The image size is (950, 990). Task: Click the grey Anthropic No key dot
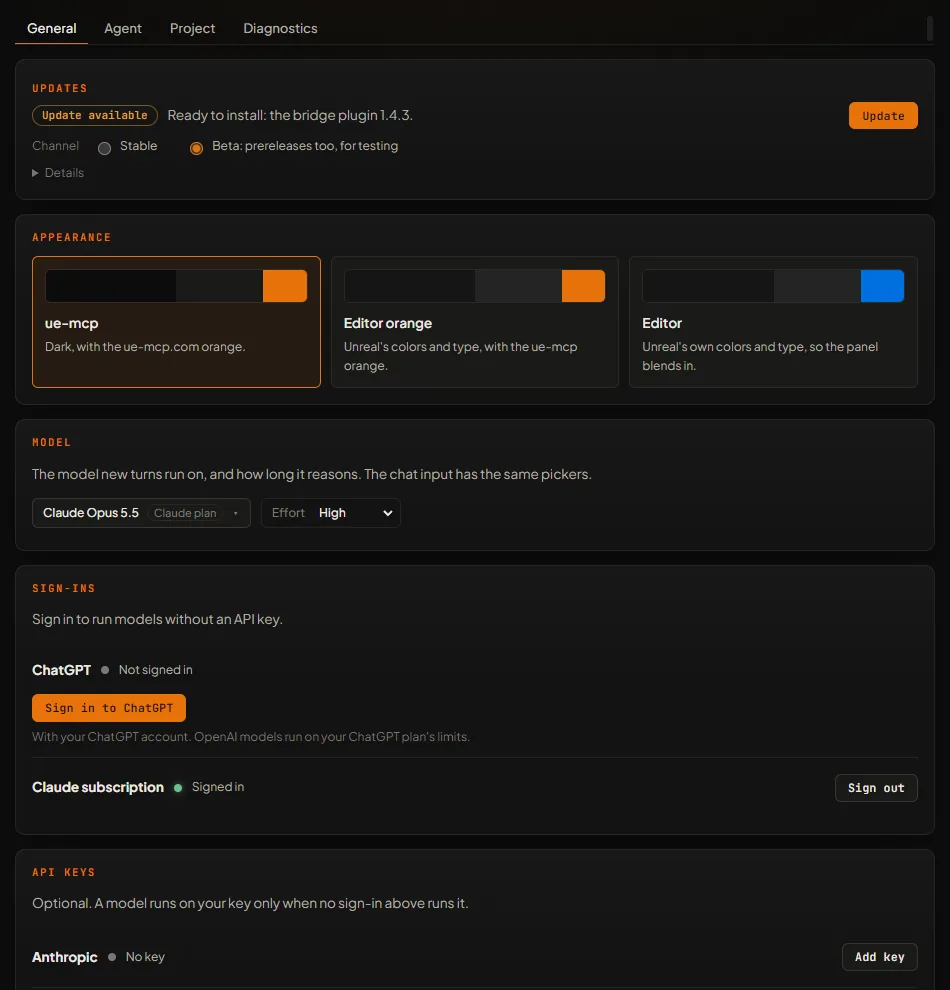coord(112,957)
